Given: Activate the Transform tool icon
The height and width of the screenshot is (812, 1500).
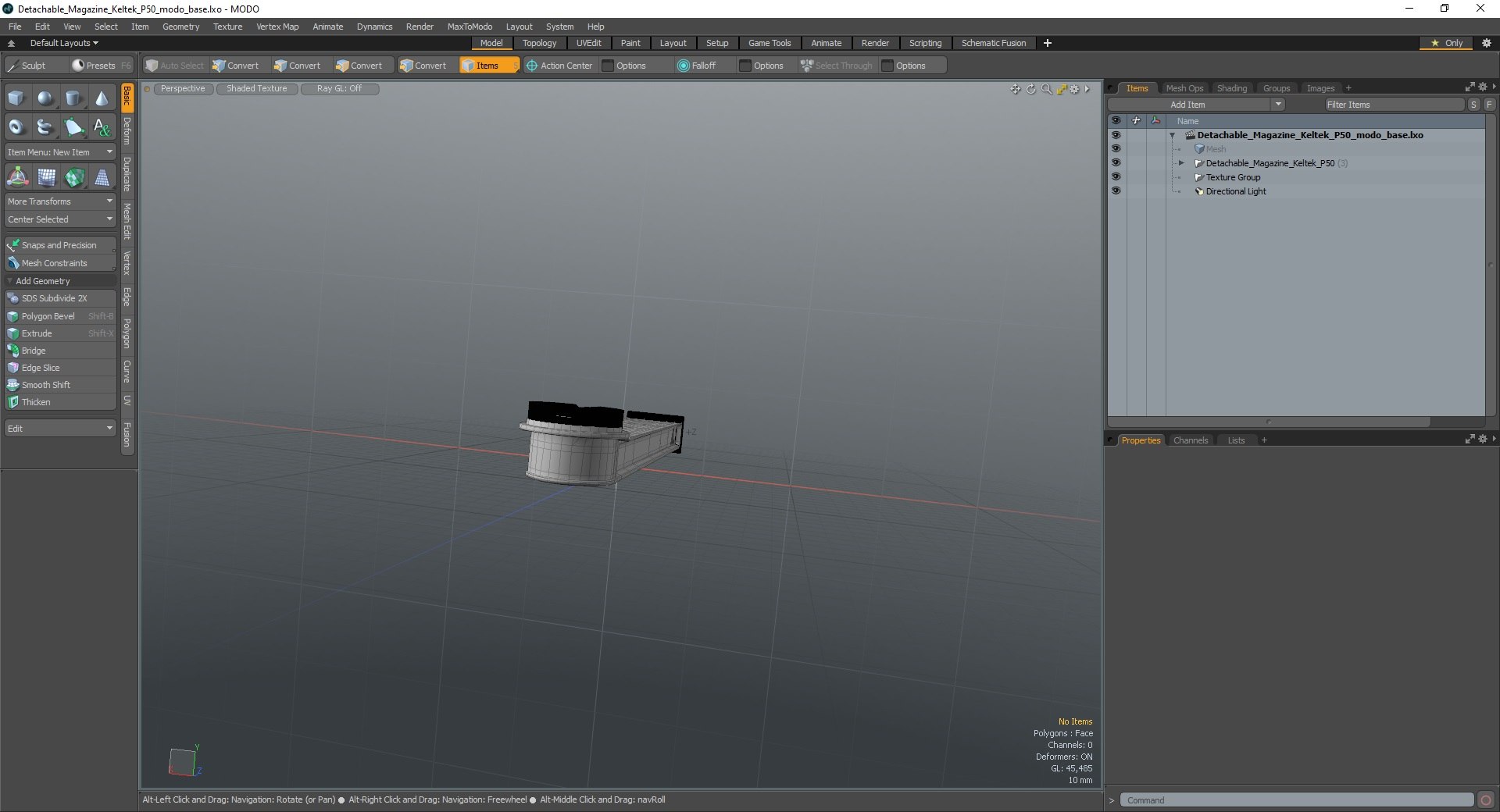Looking at the screenshot, I should [x=17, y=178].
